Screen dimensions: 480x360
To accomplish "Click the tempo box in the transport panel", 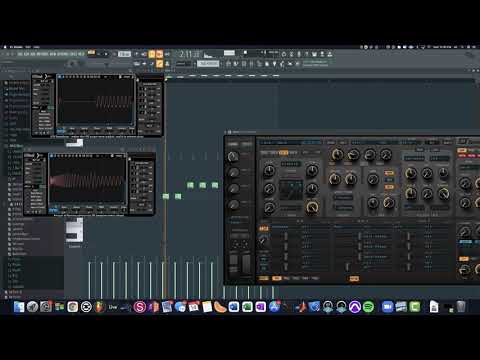I will click(124, 54).
